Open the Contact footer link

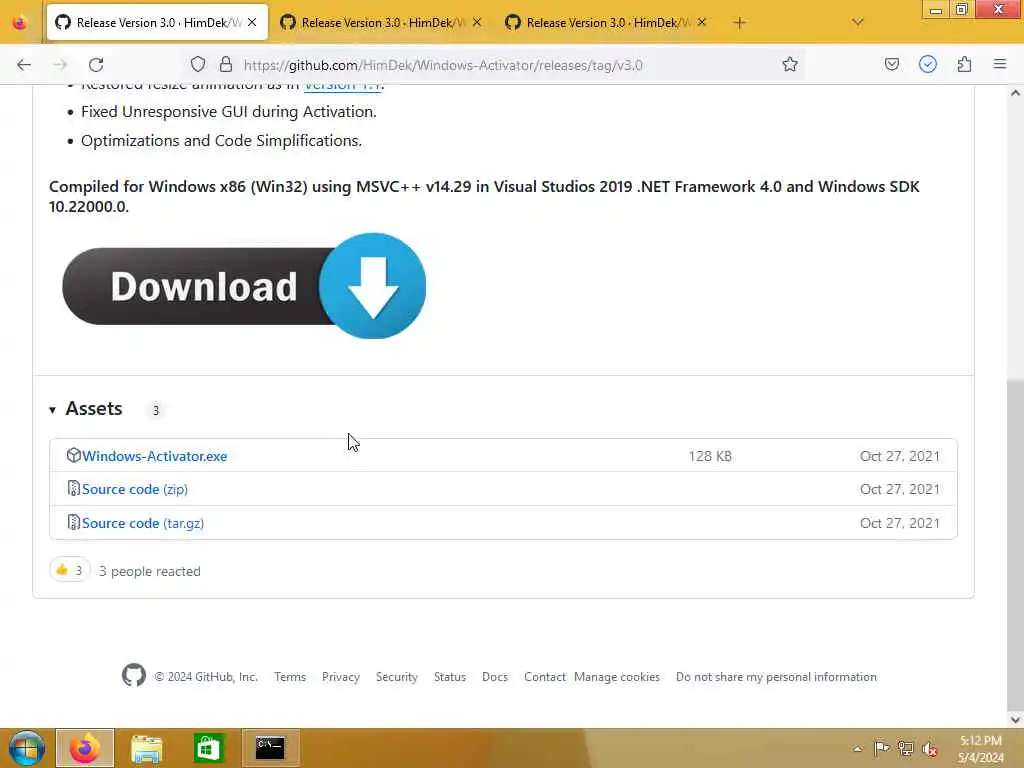545,677
